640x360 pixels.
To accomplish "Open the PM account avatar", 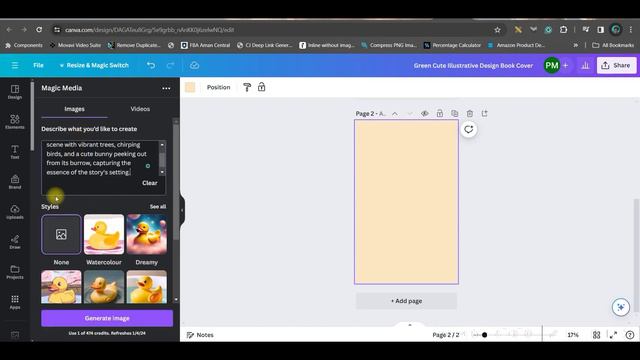I will (x=552, y=65).
